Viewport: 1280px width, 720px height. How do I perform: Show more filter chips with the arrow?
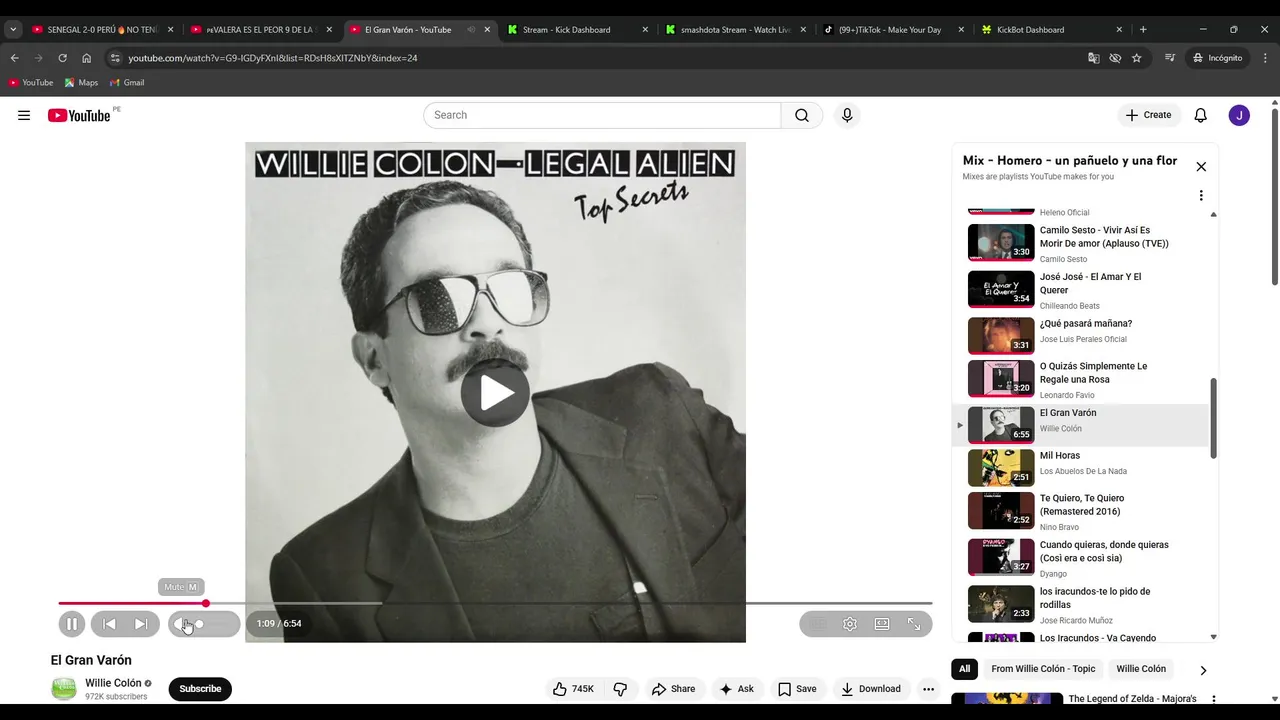tap(1203, 670)
